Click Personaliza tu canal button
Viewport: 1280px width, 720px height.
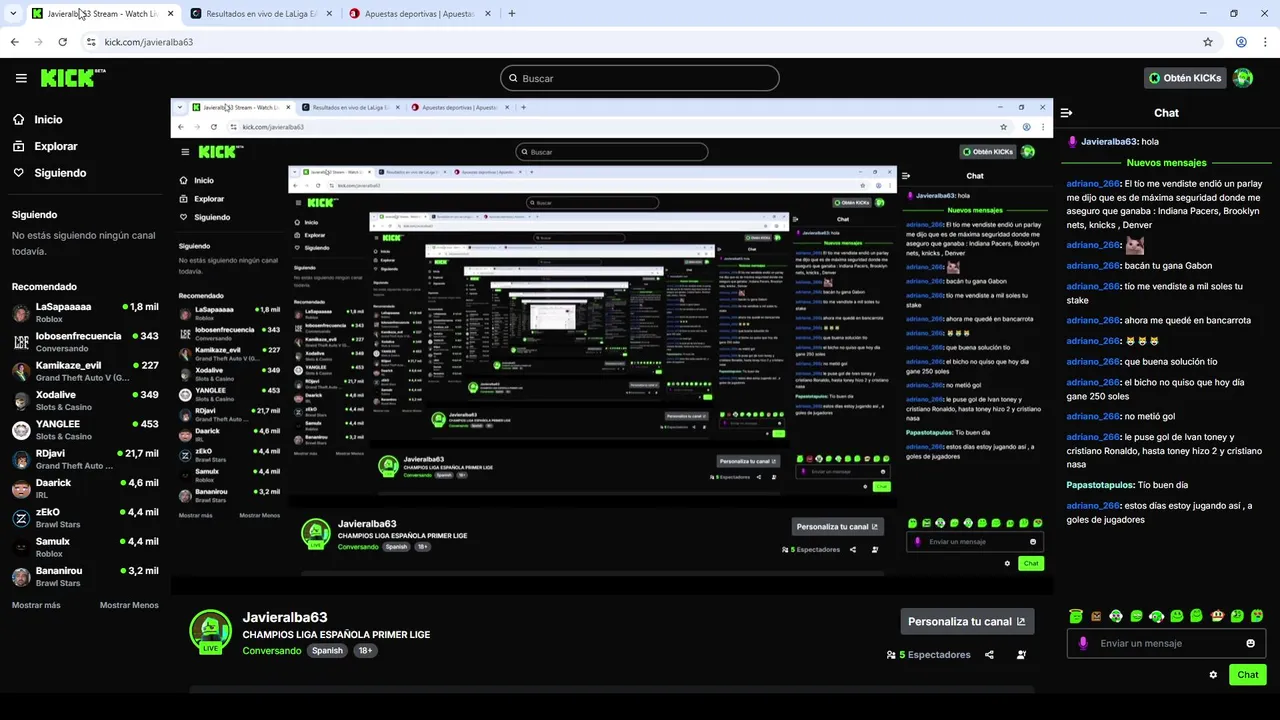[967, 621]
